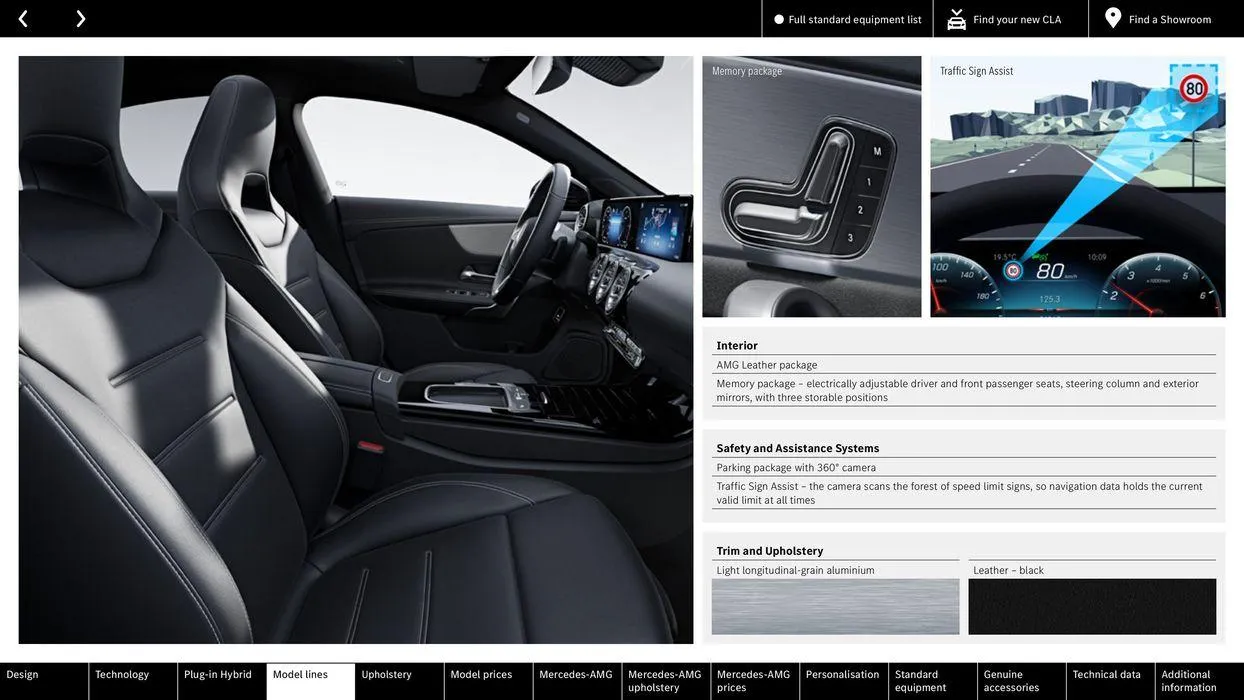Open the Full standard equipment list link
Screen dimensions: 1244x700
pyautogui.click(x=854, y=20)
